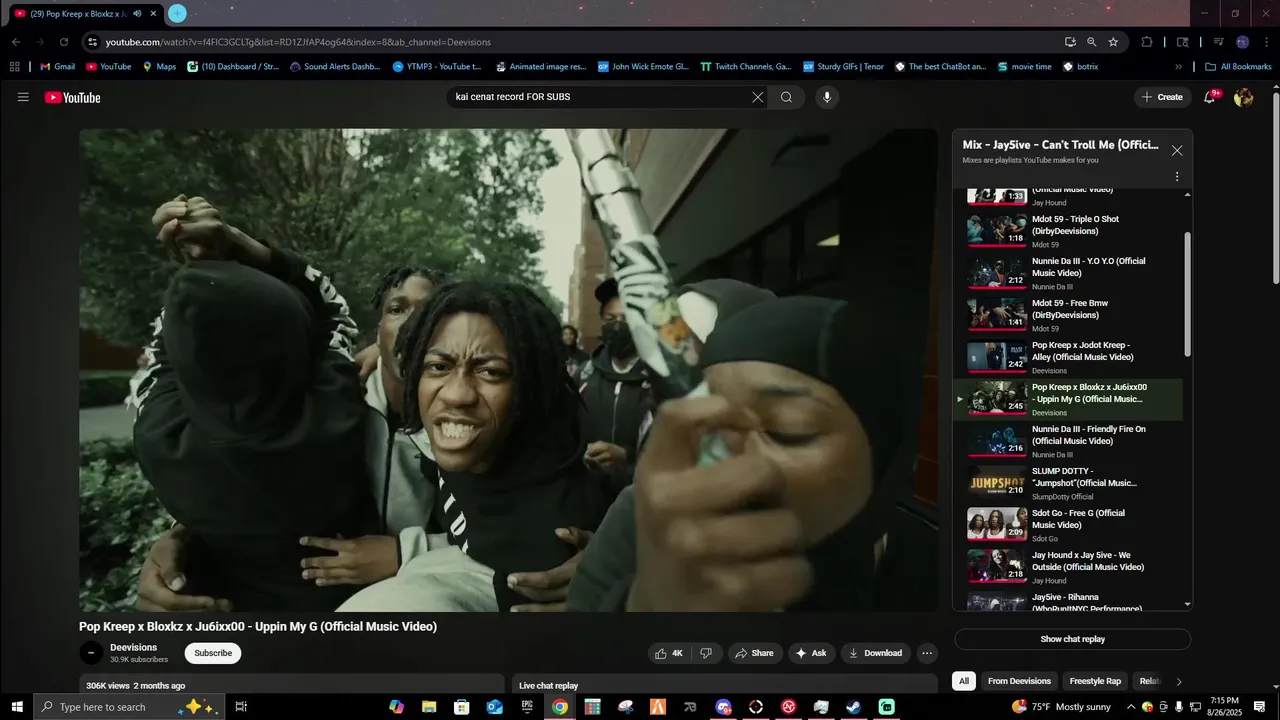The height and width of the screenshot is (720, 1280).
Task: Open Chrome zoom magnifier in address bar
Action: (1092, 42)
